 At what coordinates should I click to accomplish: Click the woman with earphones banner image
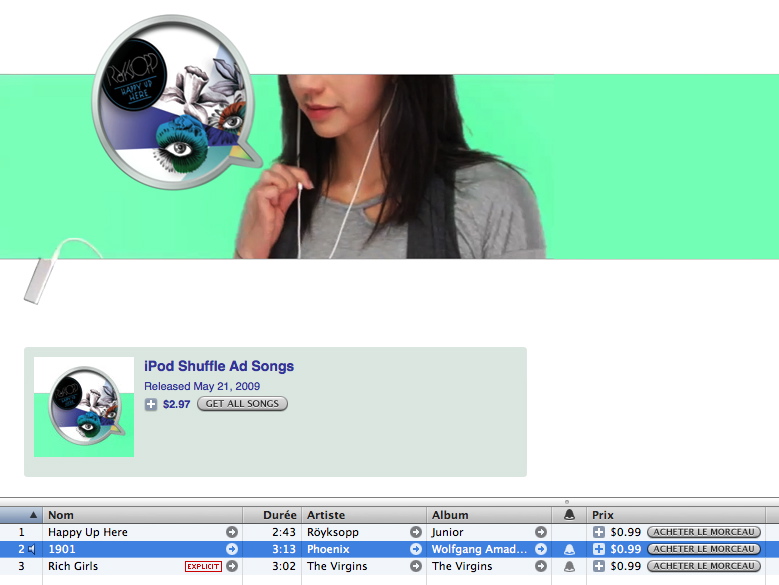click(x=390, y=166)
